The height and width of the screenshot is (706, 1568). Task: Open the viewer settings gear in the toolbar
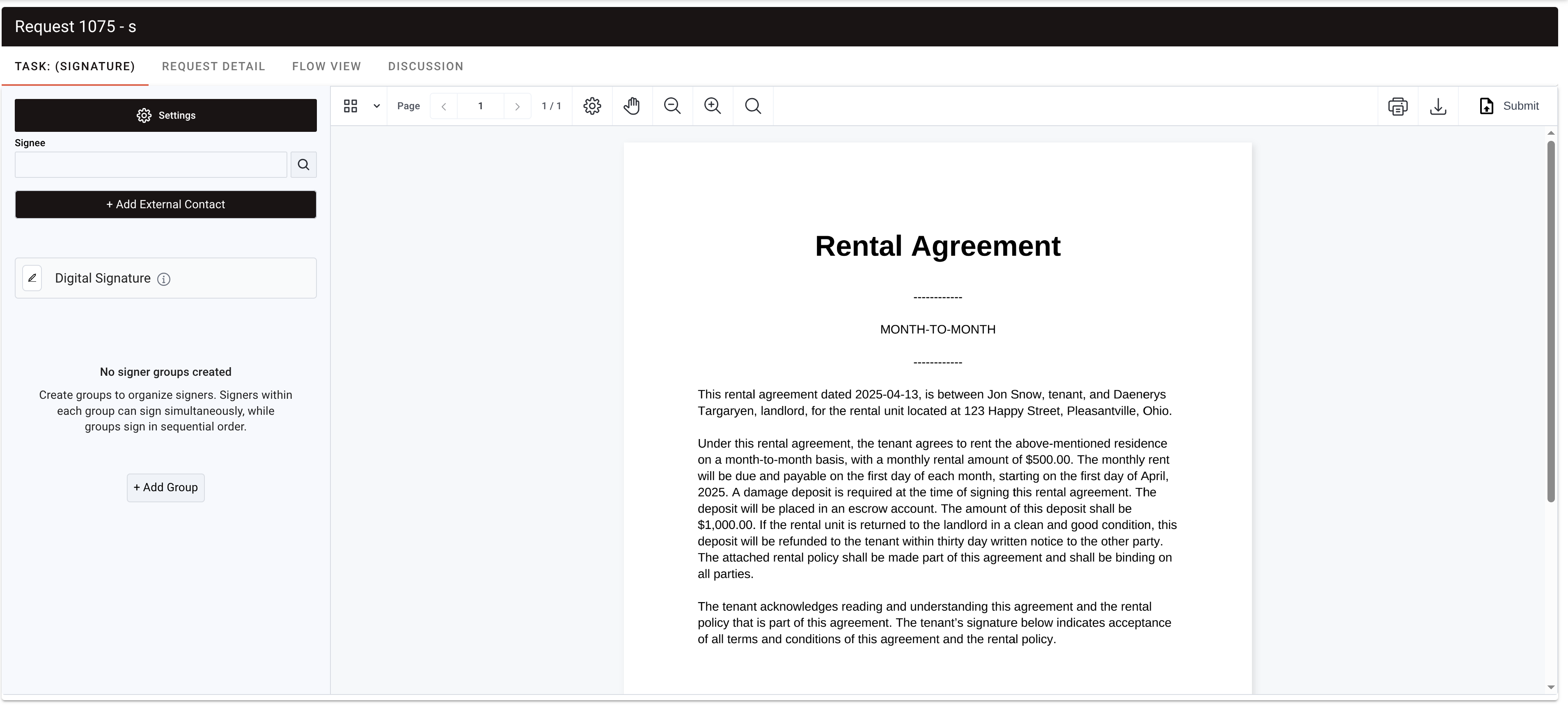point(591,106)
